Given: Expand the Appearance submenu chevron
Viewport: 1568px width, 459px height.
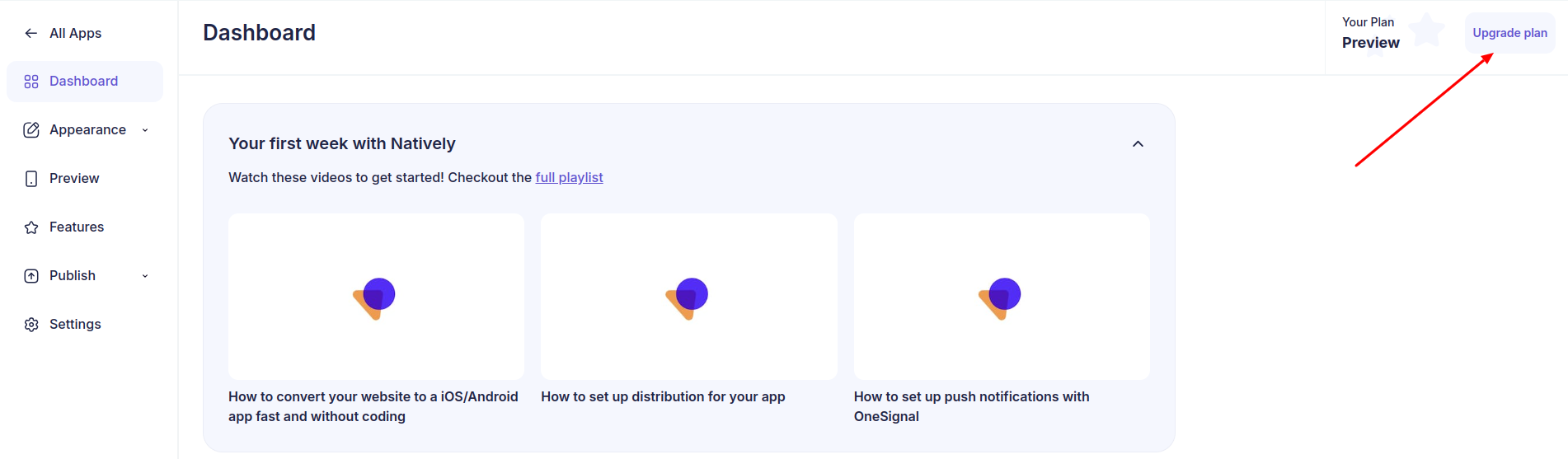Looking at the screenshot, I should click(145, 130).
